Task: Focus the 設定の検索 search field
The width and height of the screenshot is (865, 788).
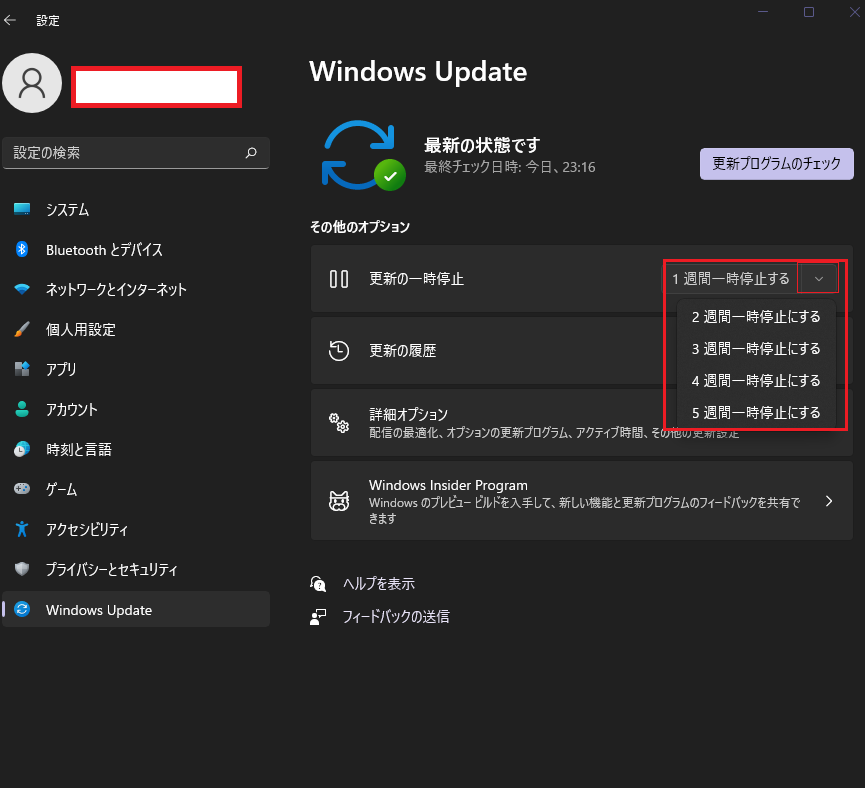Action: tap(136, 153)
